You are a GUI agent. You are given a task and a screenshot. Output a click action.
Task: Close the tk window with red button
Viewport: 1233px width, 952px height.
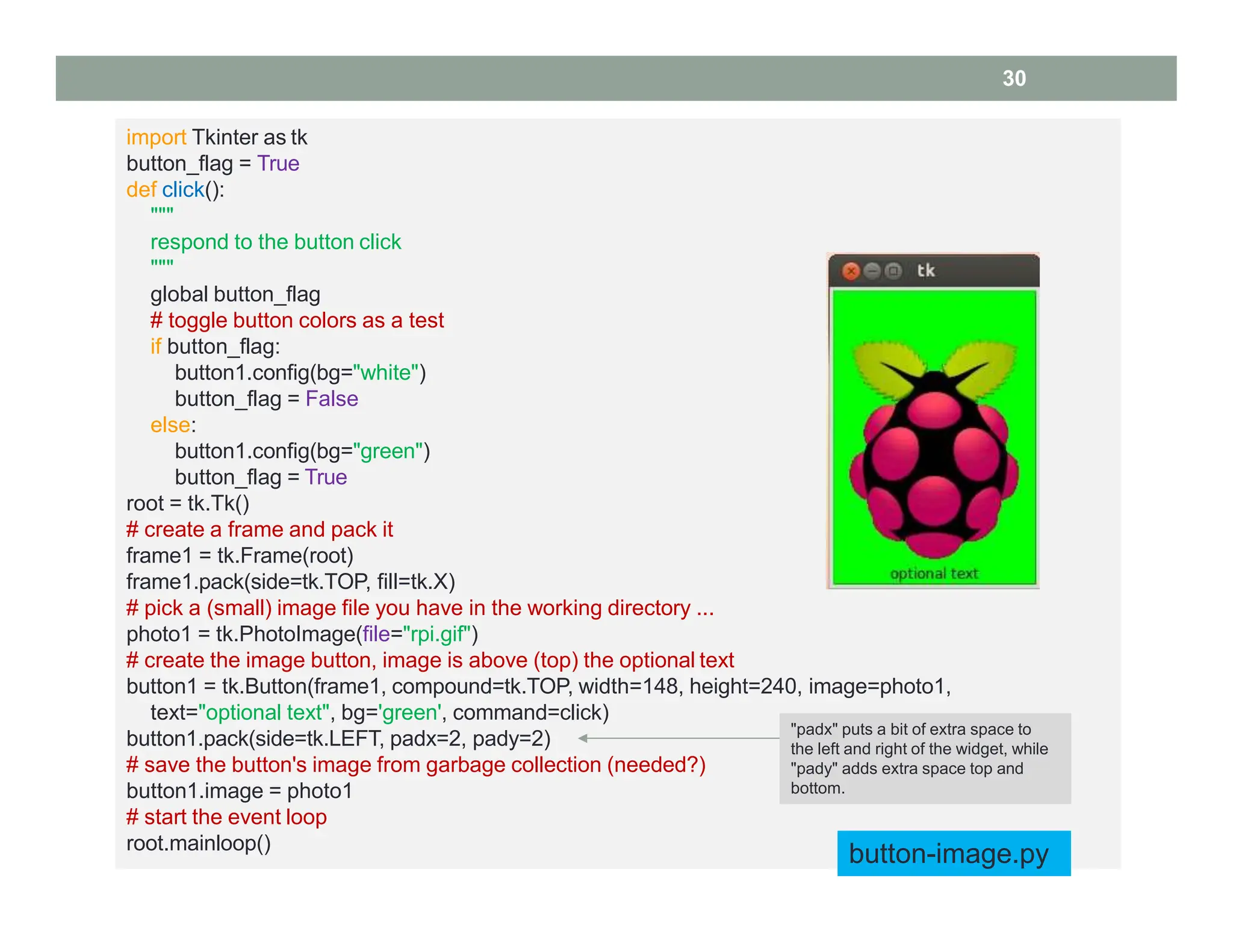click(851, 271)
